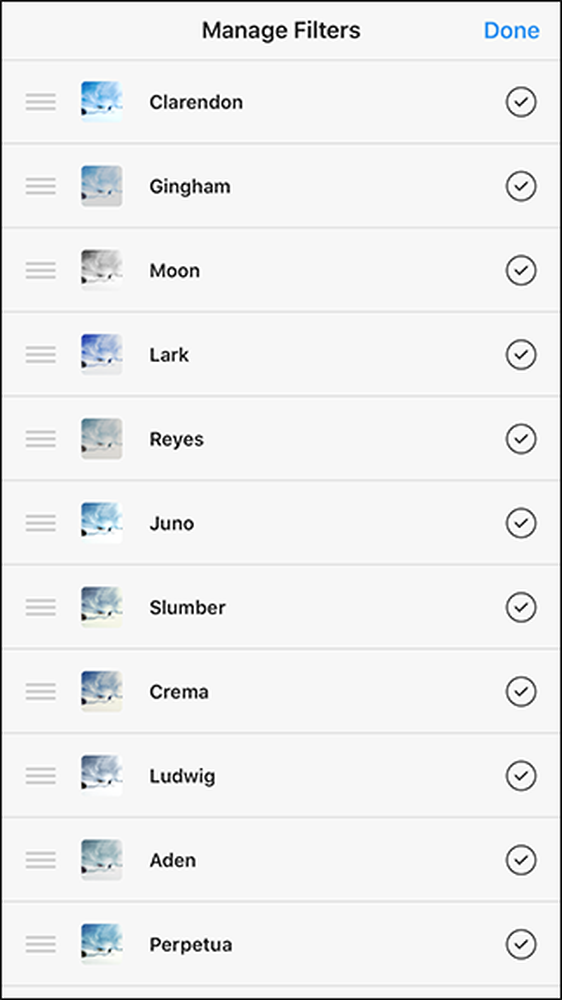562x1000 pixels.
Task: Toggle the Lark filter checkmark
Action: 521,355
